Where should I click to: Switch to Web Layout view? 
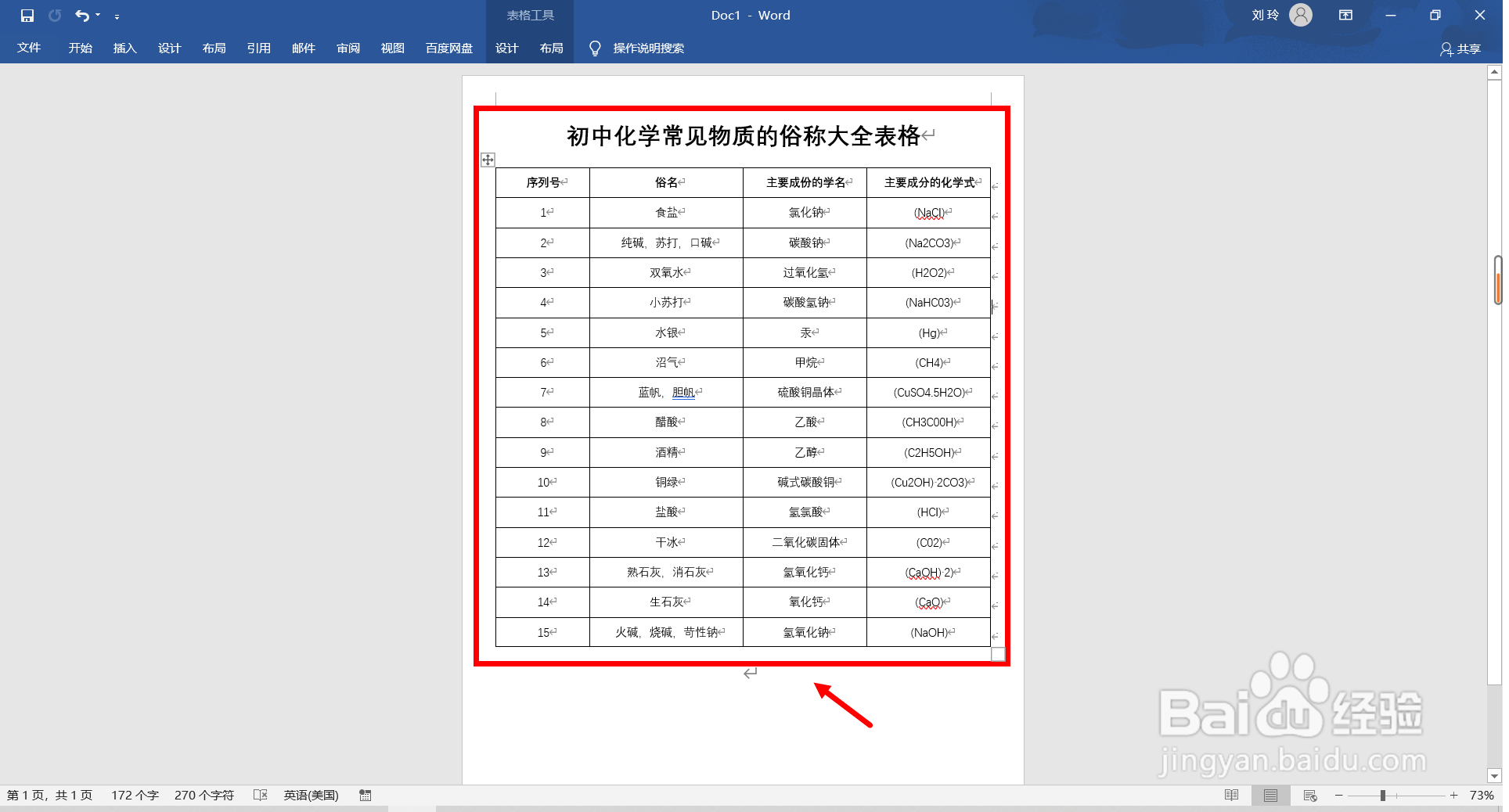click(x=1309, y=795)
